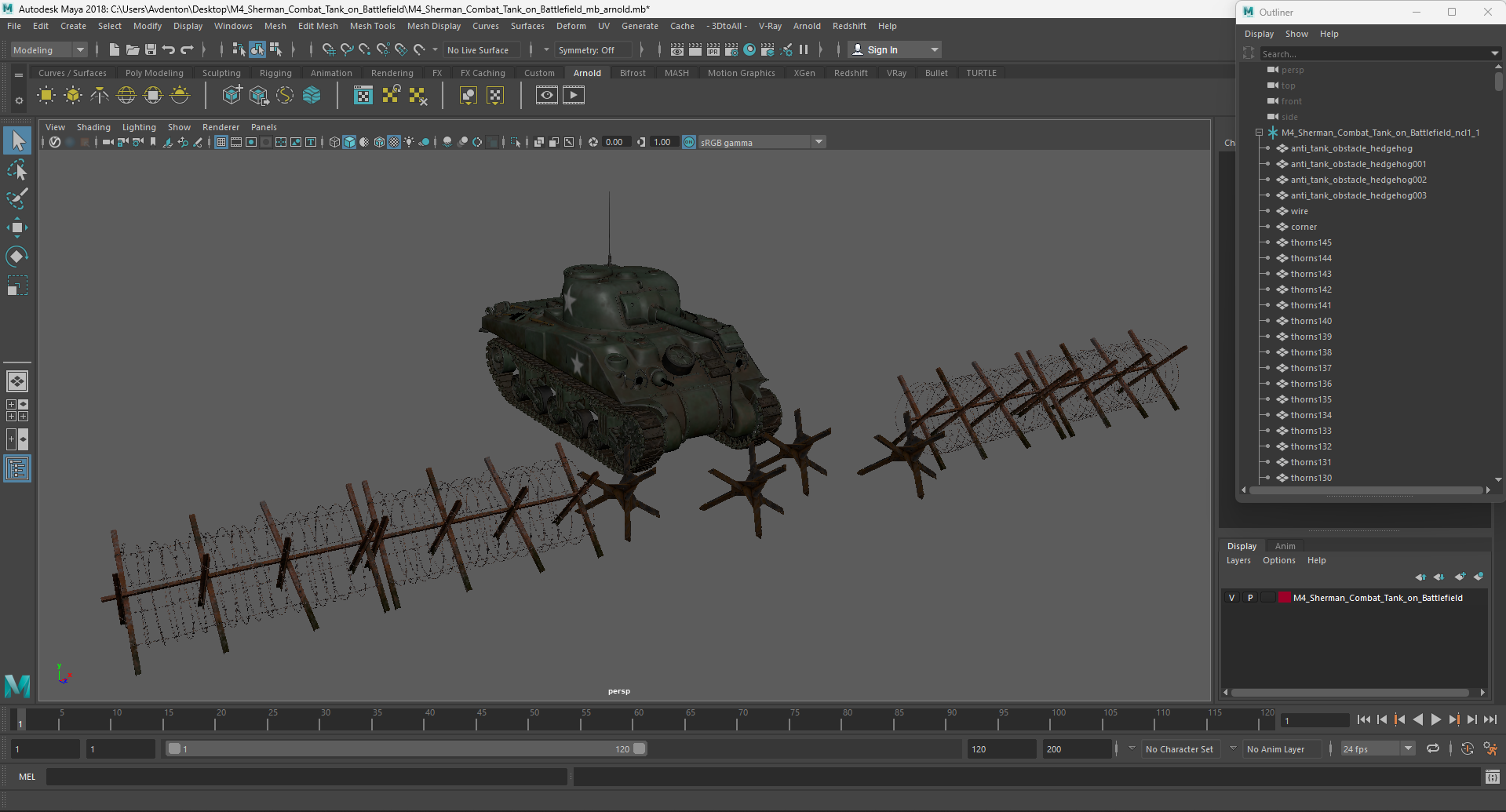The height and width of the screenshot is (812, 1506).
Task: Click the time slider at frame 60
Action: coord(638,720)
